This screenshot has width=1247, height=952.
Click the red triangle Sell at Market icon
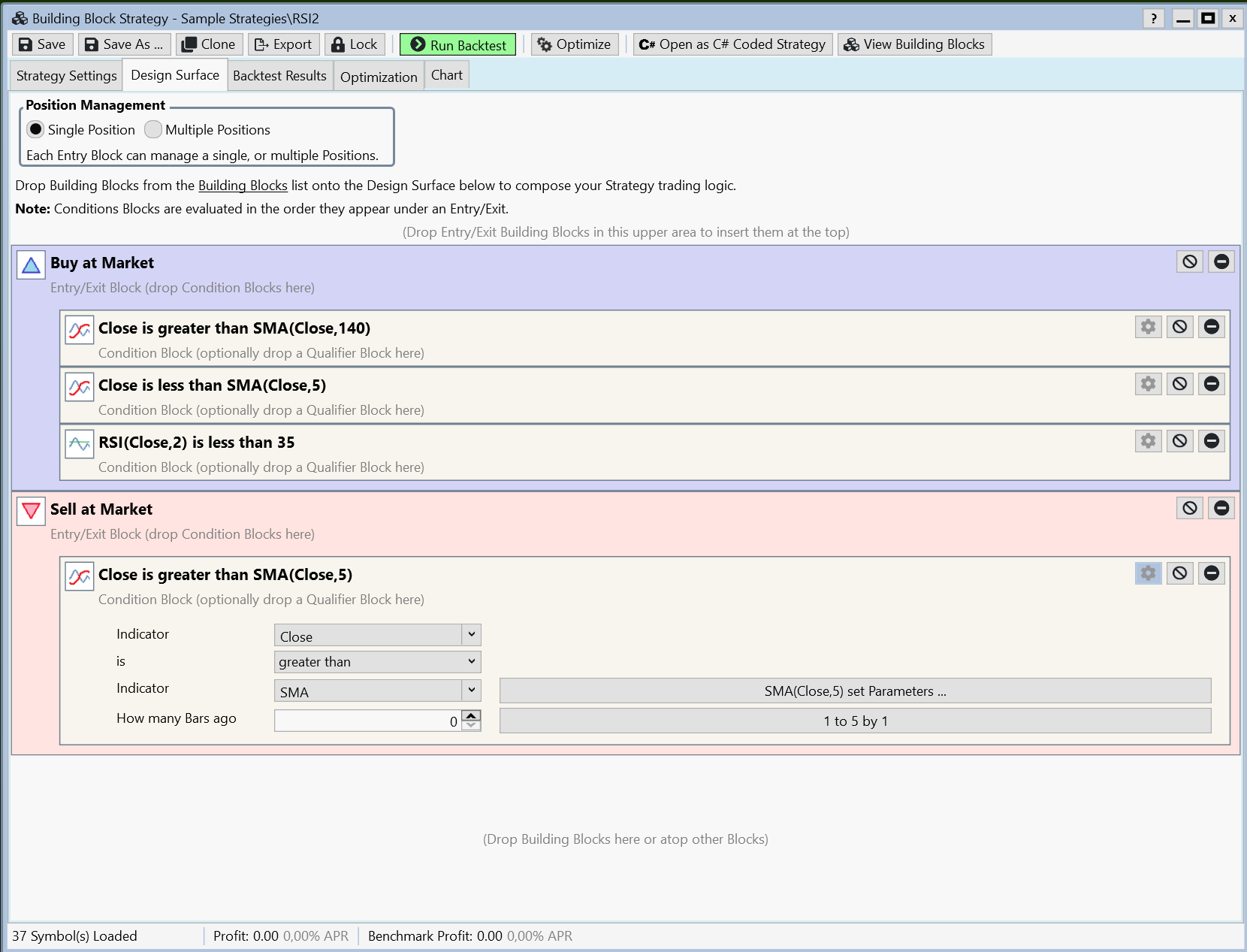[31, 511]
